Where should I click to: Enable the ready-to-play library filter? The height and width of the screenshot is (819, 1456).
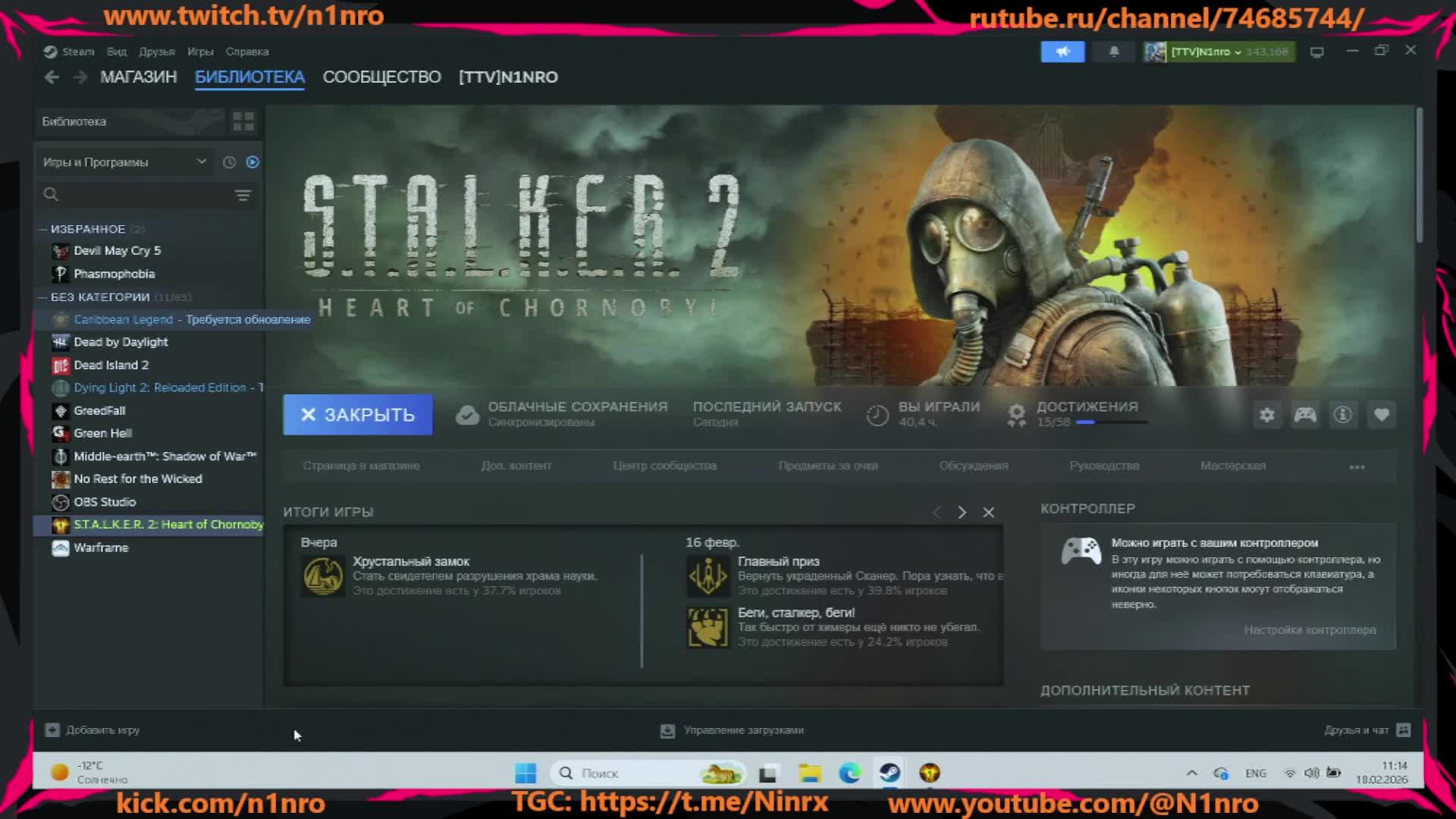(253, 162)
